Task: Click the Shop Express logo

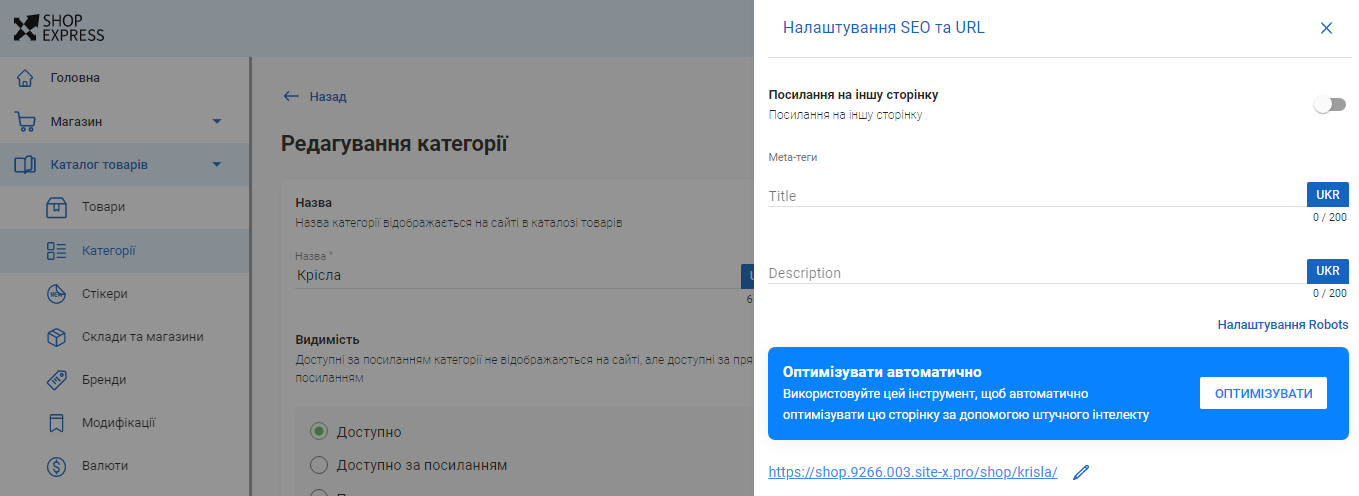Action: click(59, 28)
